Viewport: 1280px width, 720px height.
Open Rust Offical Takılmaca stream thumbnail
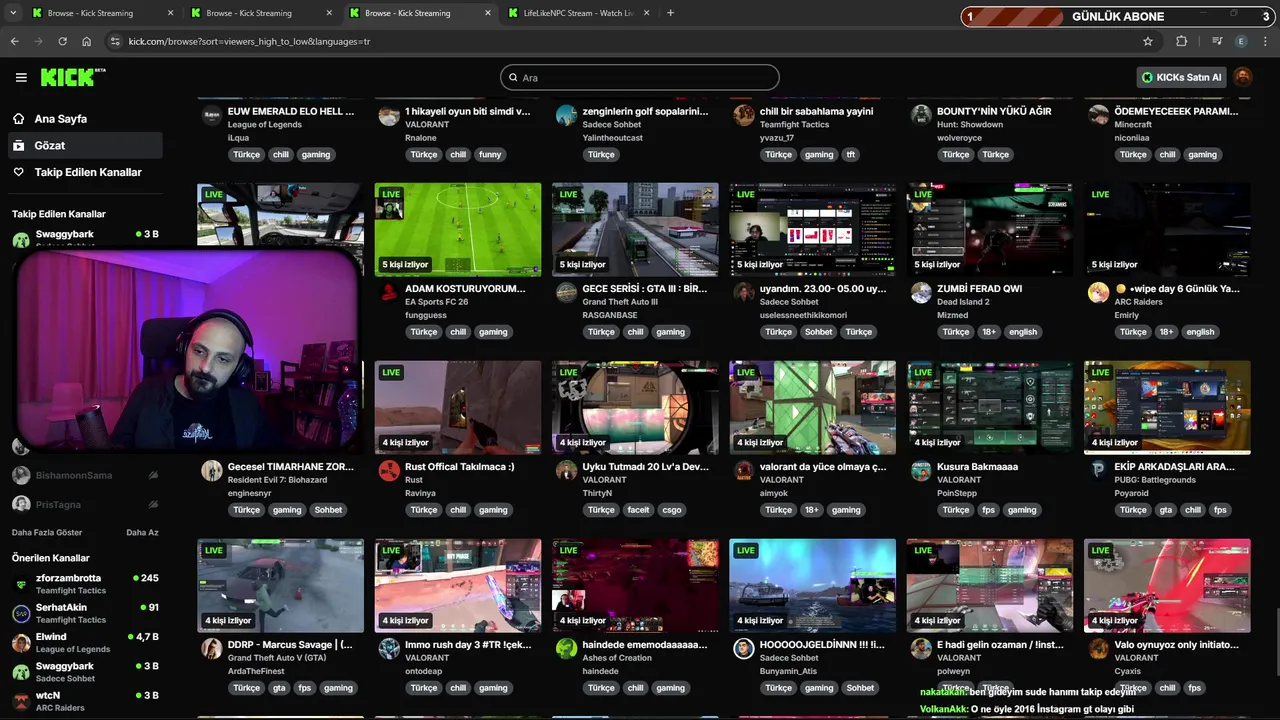tap(458, 407)
